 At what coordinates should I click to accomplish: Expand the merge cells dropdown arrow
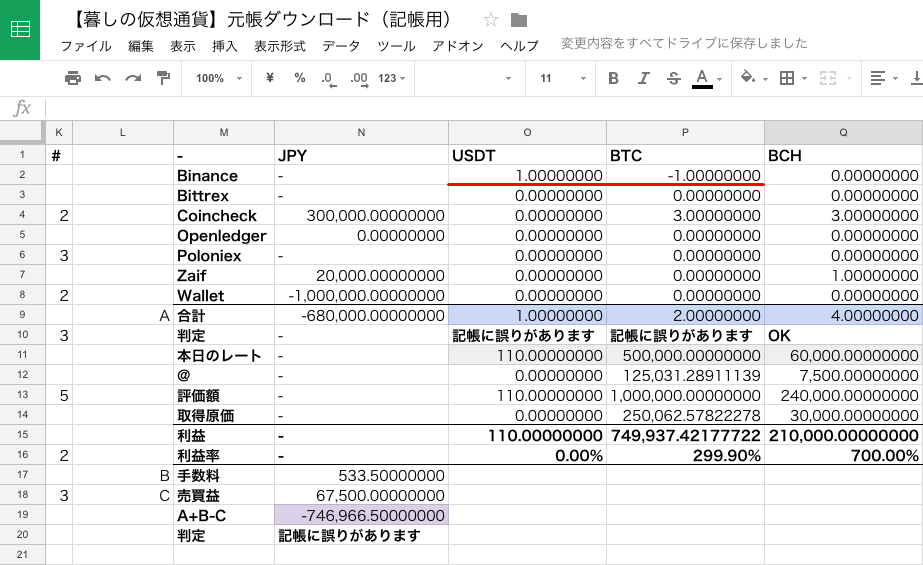pyautogui.click(x=849, y=79)
